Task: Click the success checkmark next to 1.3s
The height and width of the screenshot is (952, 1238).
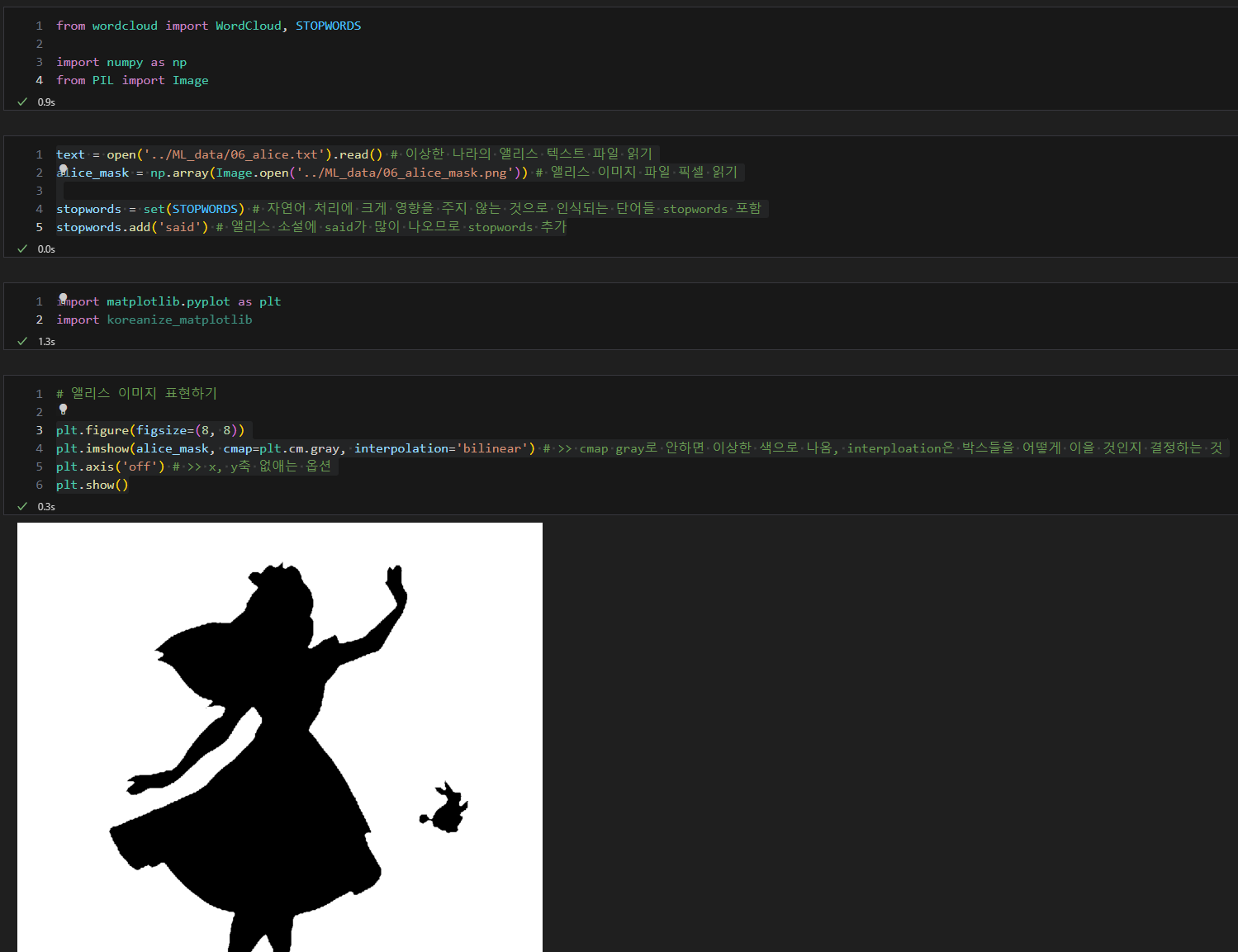Action: pyautogui.click(x=22, y=341)
